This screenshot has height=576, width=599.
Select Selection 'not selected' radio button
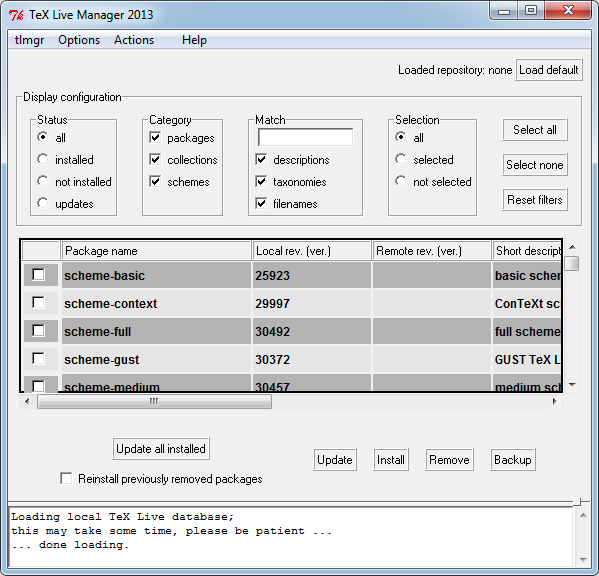[401, 181]
